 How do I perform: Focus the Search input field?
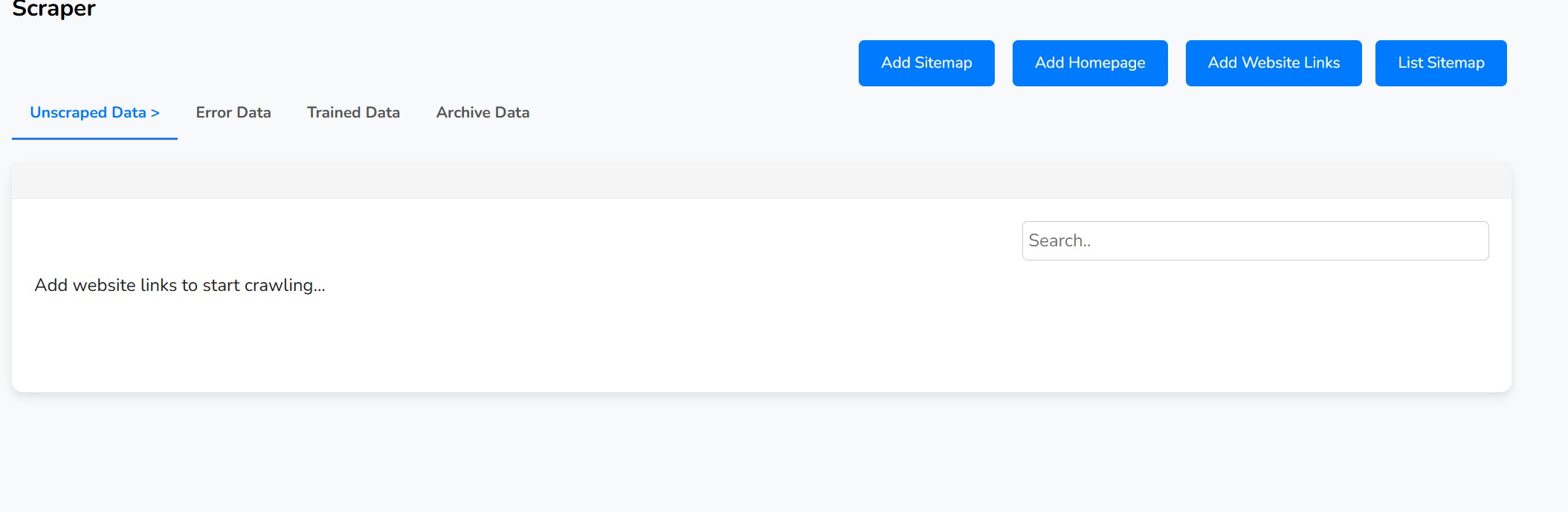coord(1254,240)
